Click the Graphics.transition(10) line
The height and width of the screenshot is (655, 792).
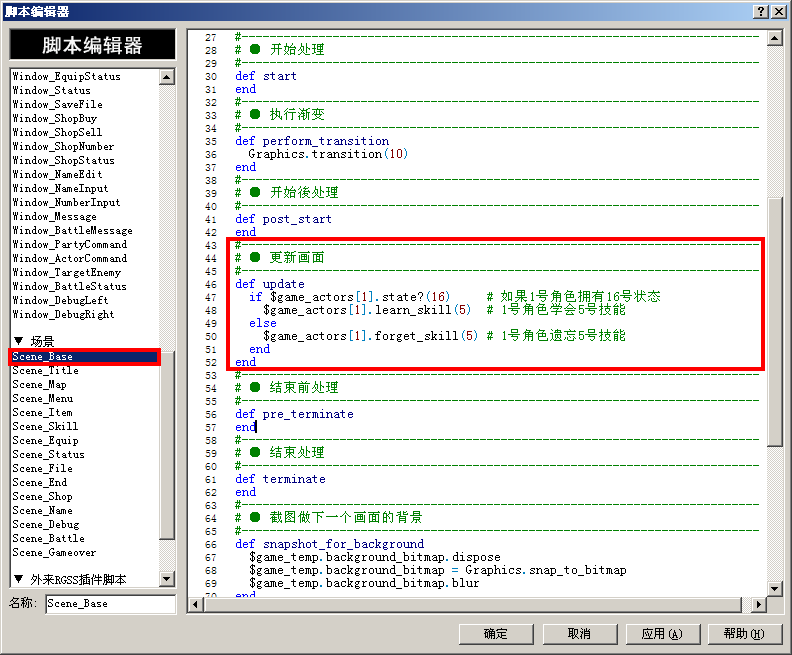click(328, 154)
